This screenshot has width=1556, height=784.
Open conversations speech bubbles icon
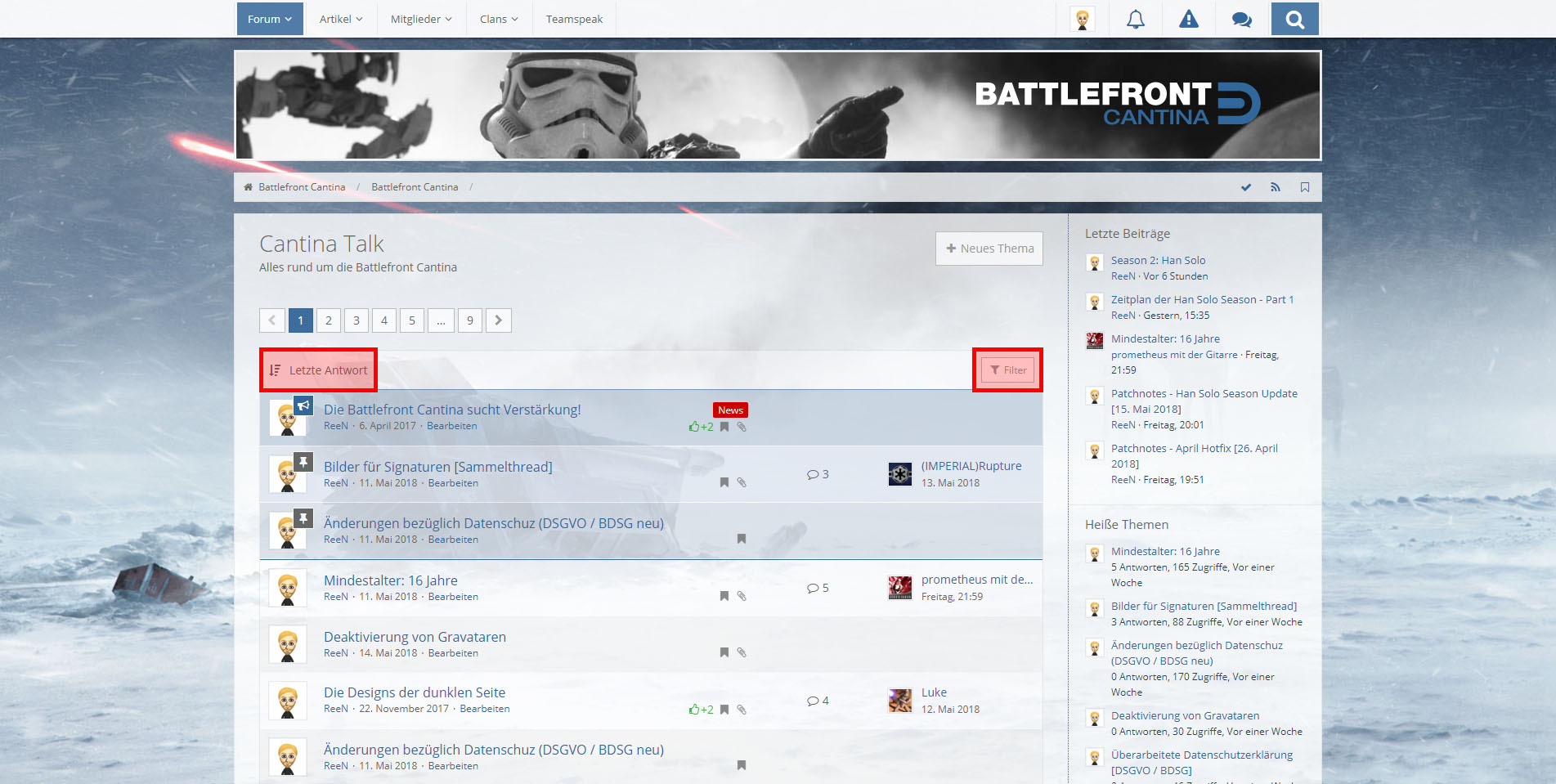pos(1241,19)
